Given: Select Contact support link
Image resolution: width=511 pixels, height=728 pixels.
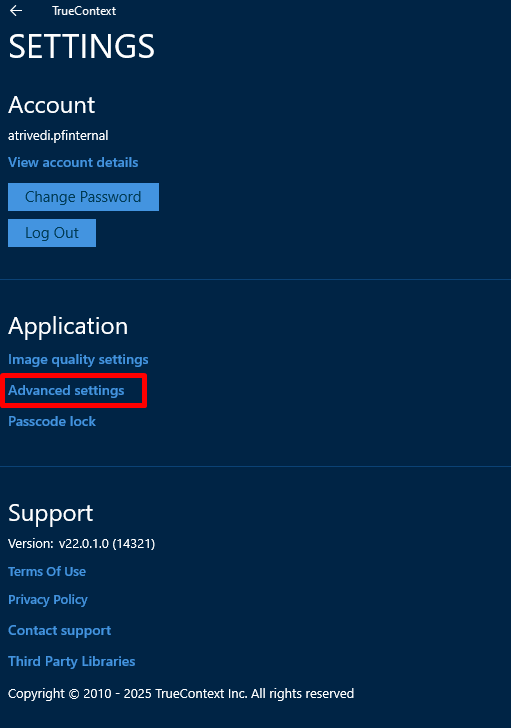Looking at the screenshot, I should (59, 630).
